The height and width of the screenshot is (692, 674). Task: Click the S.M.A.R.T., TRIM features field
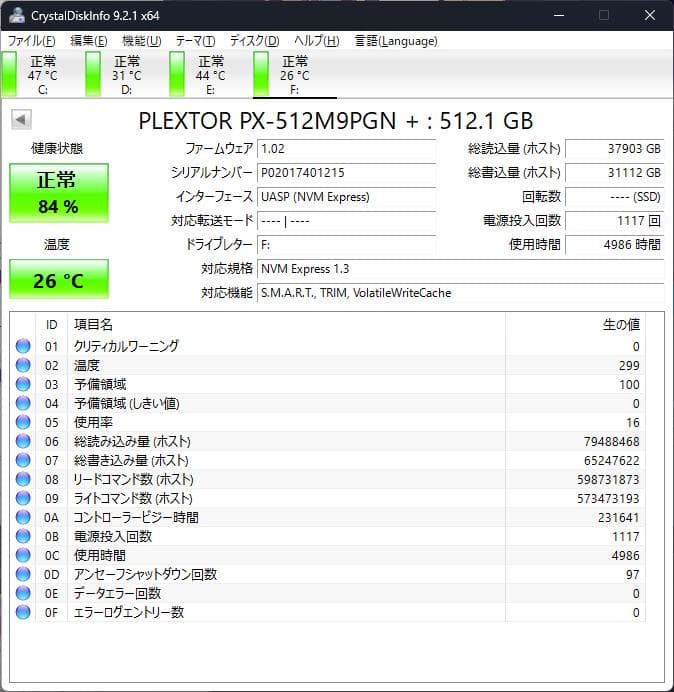click(461, 293)
